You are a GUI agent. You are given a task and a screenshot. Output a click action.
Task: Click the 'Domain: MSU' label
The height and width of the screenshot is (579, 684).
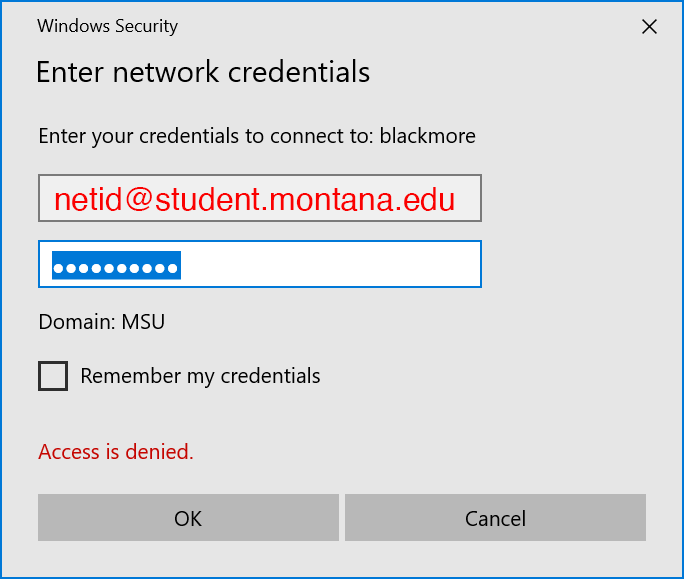101,322
